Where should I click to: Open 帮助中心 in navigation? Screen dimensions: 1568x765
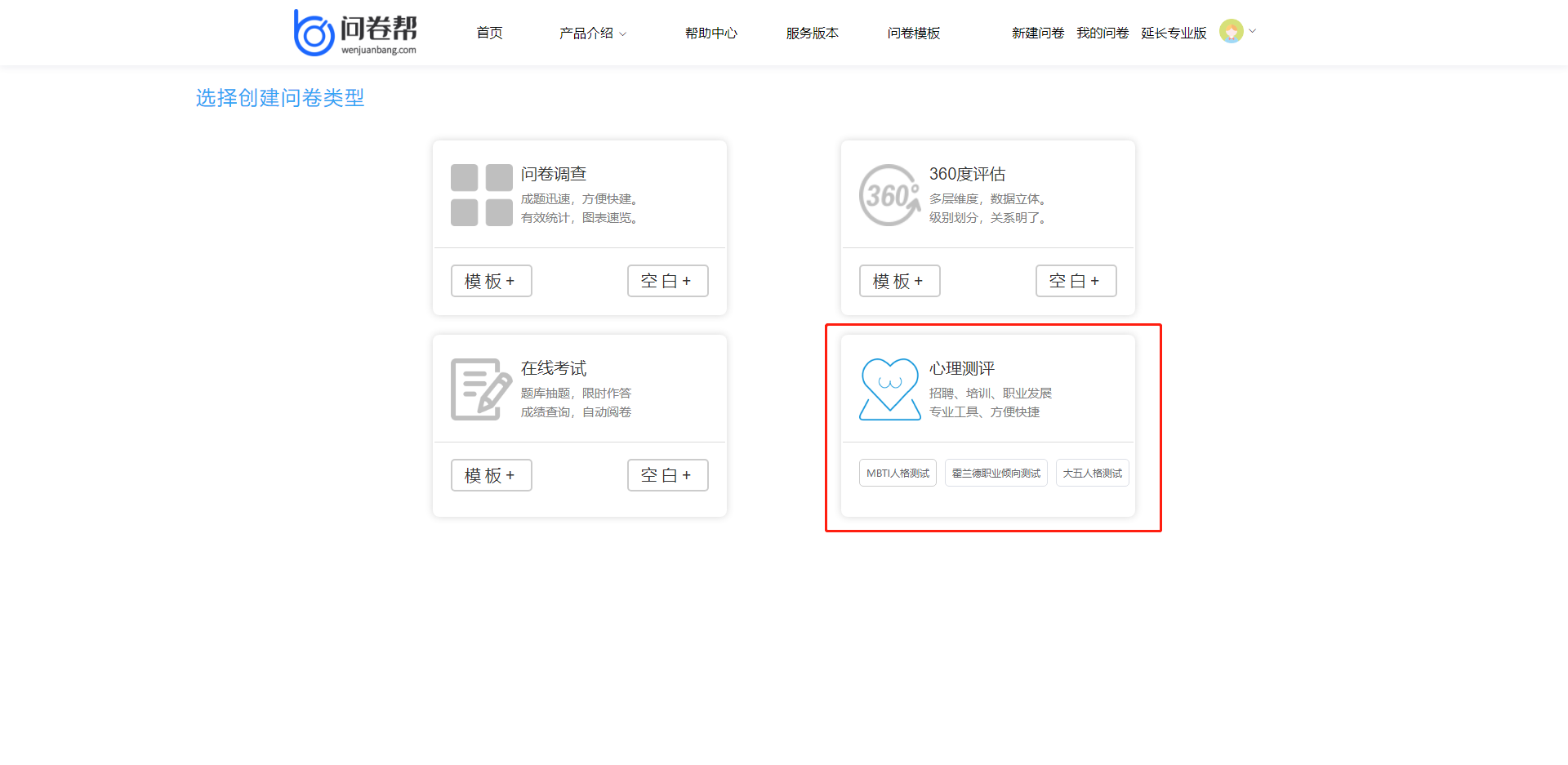[x=711, y=33]
